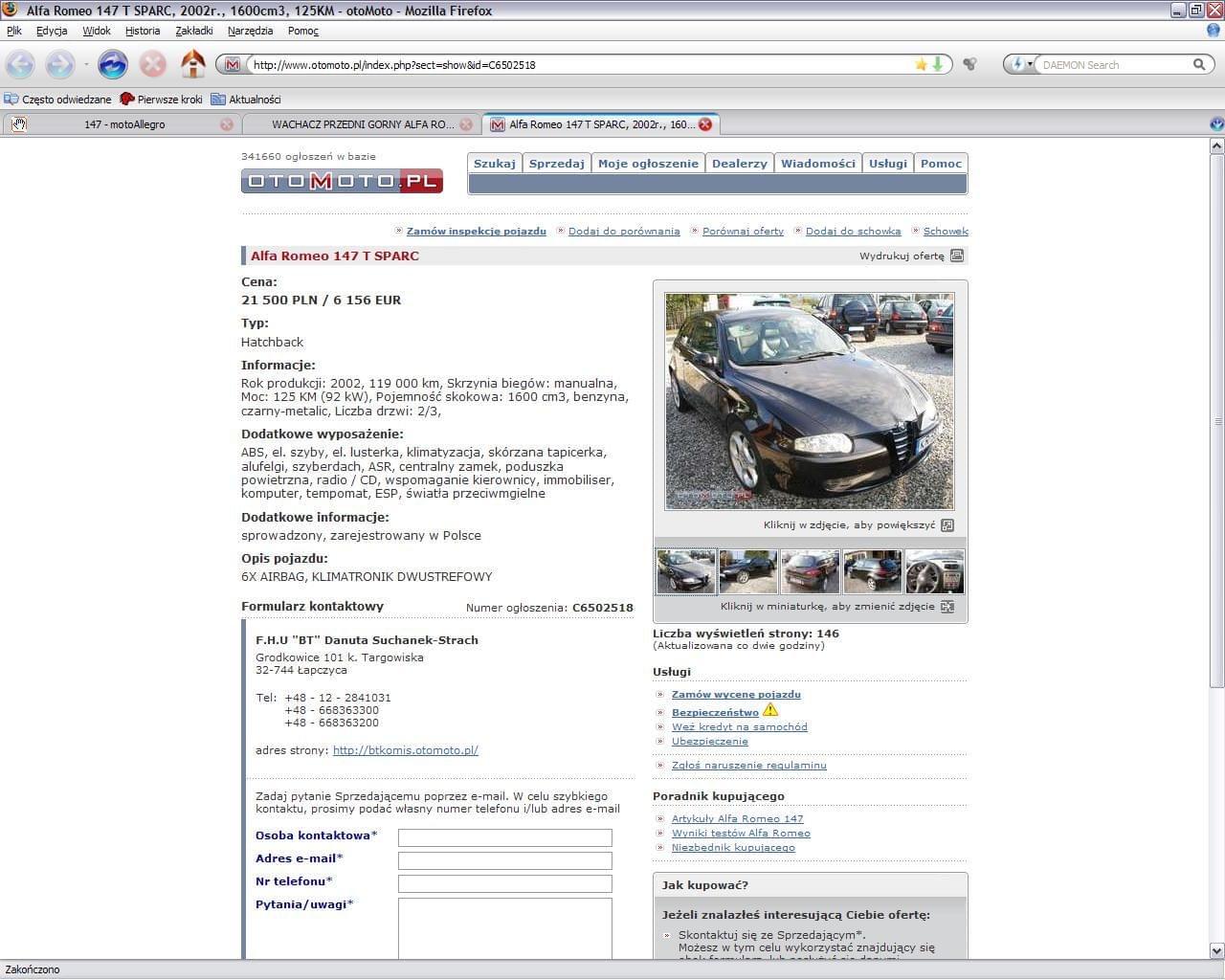Bookmark this page with the star icon
The height and width of the screenshot is (980, 1225).
[921, 64]
